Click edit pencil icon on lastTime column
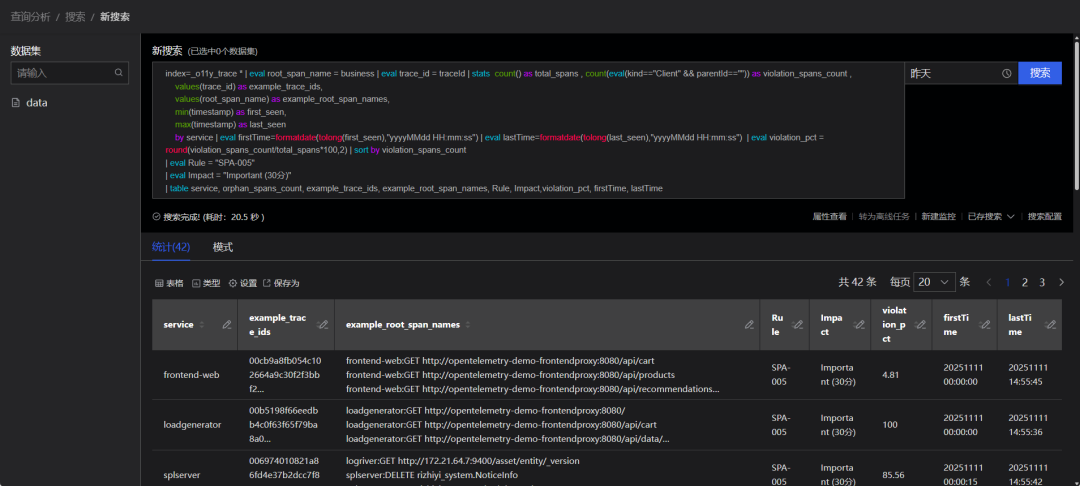 click(x=1050, y=324)
